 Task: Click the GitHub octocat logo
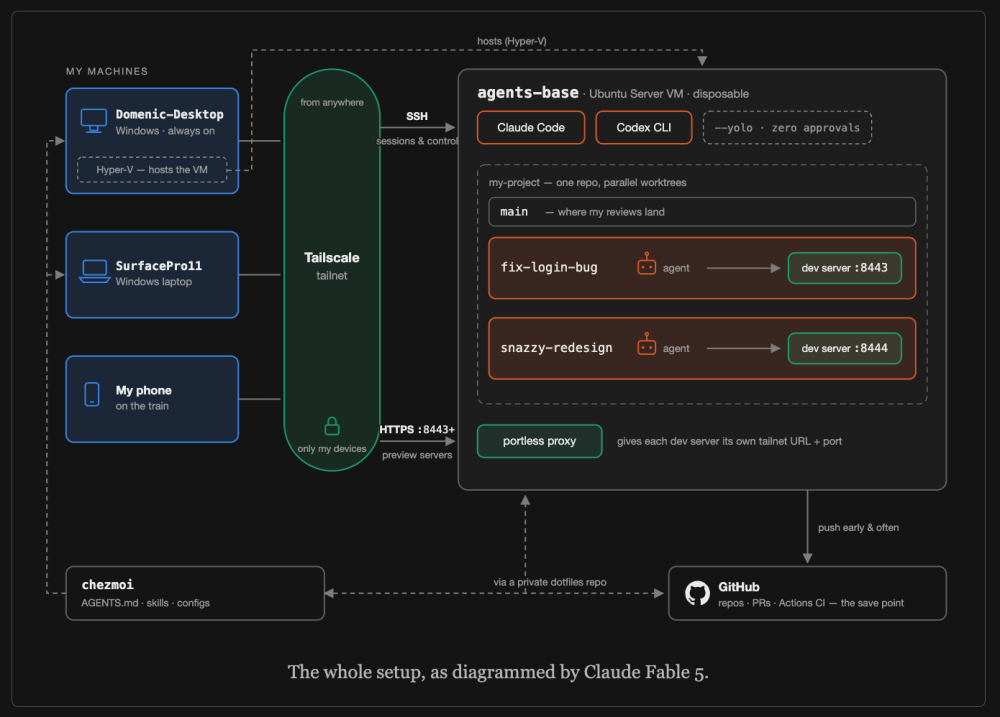(x=697, y=593)
